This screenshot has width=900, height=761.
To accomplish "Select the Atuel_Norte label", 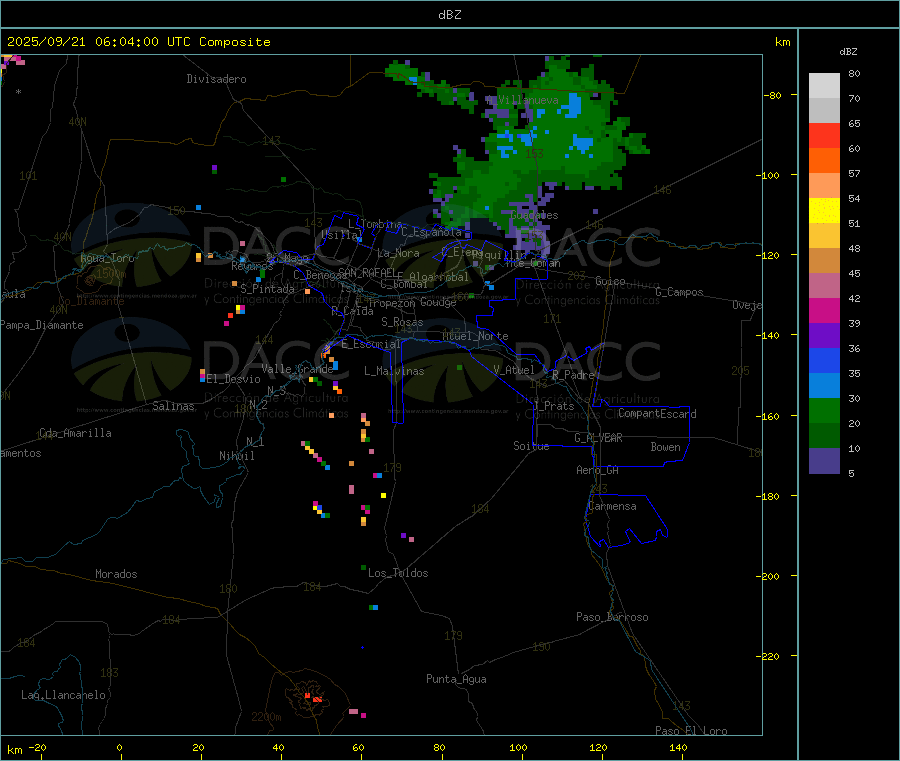I will [475, 336].
